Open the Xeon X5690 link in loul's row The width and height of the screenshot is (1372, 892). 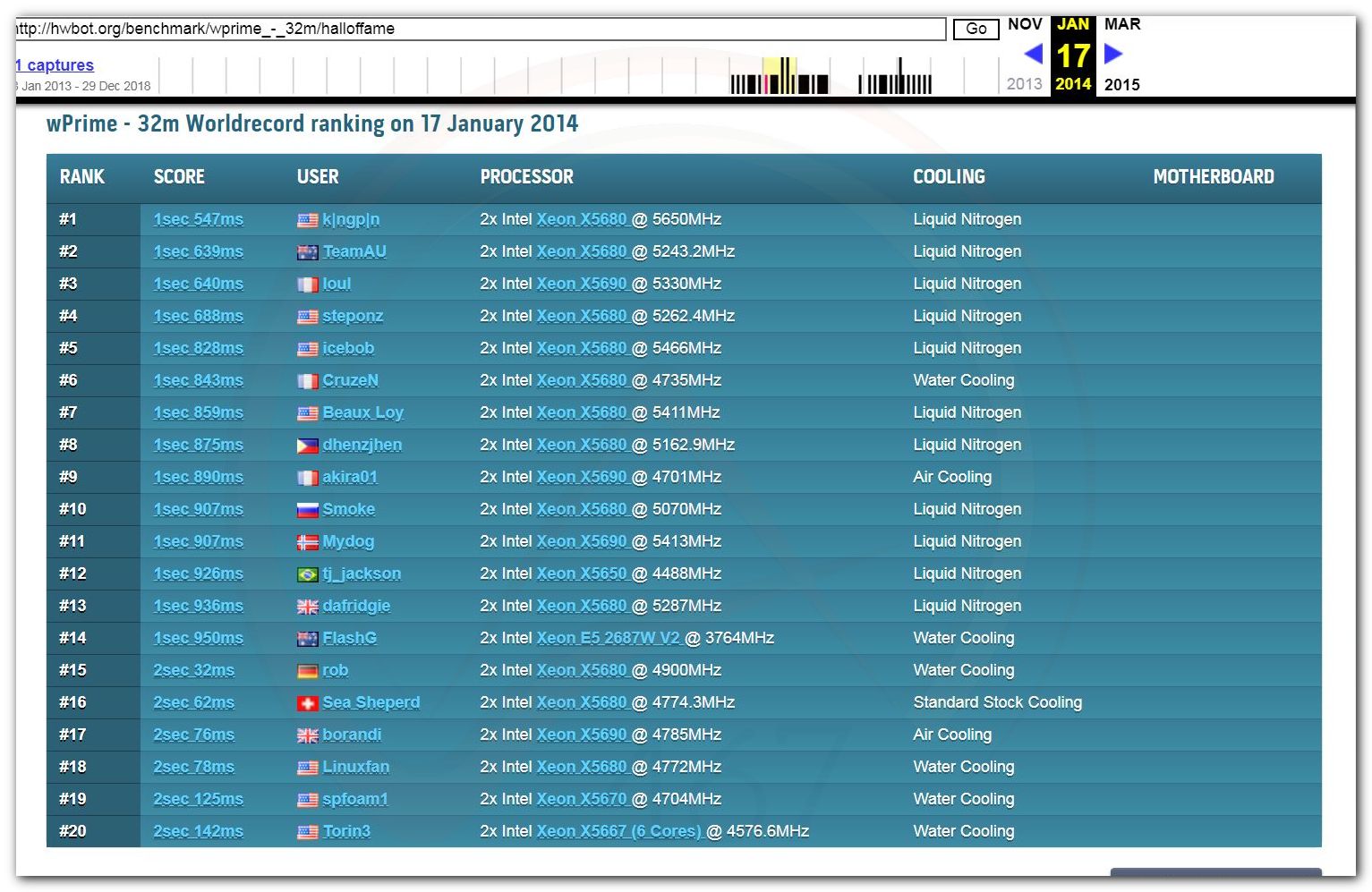coord(582,284)
